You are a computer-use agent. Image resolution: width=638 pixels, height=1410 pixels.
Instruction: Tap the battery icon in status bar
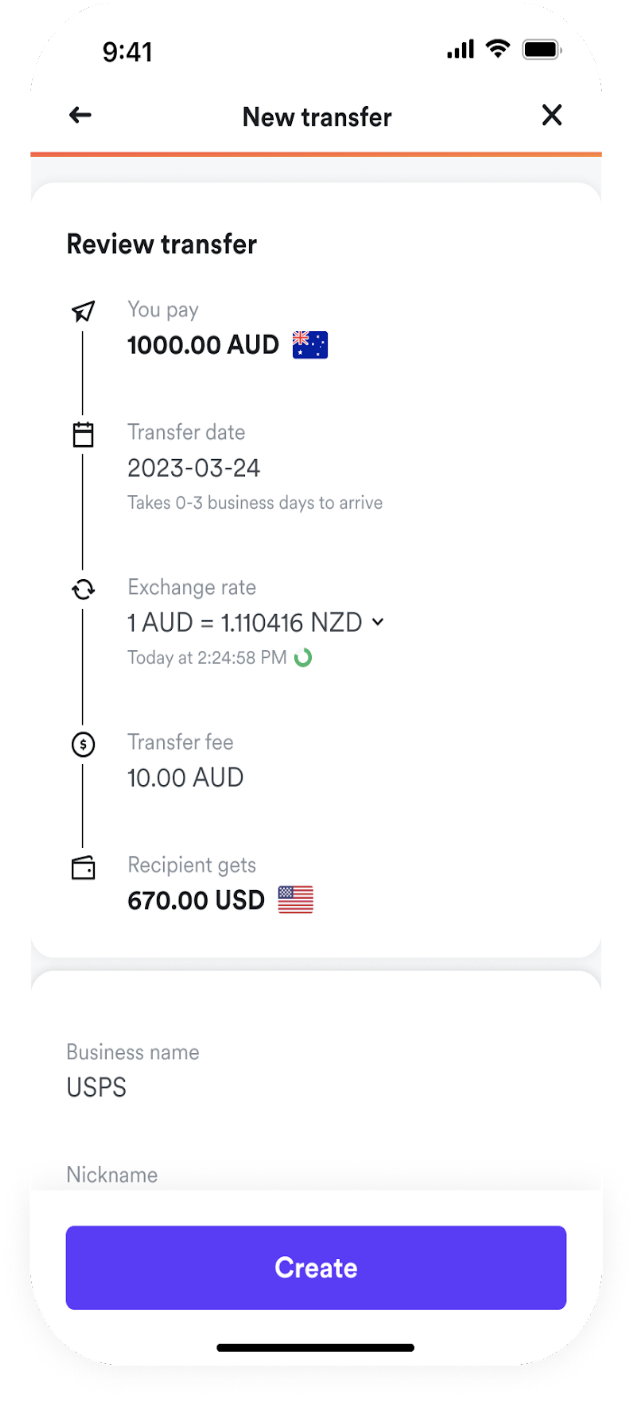coord(542,50)
